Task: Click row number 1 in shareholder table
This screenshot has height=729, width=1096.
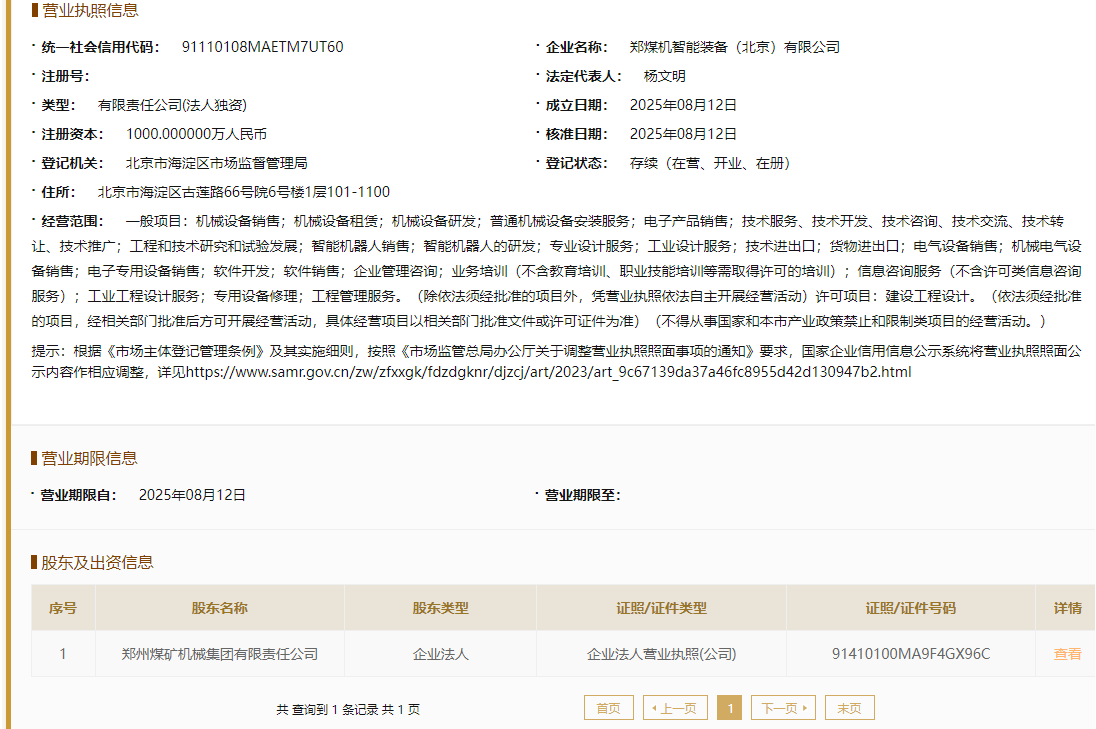Action: click(63, 654)
